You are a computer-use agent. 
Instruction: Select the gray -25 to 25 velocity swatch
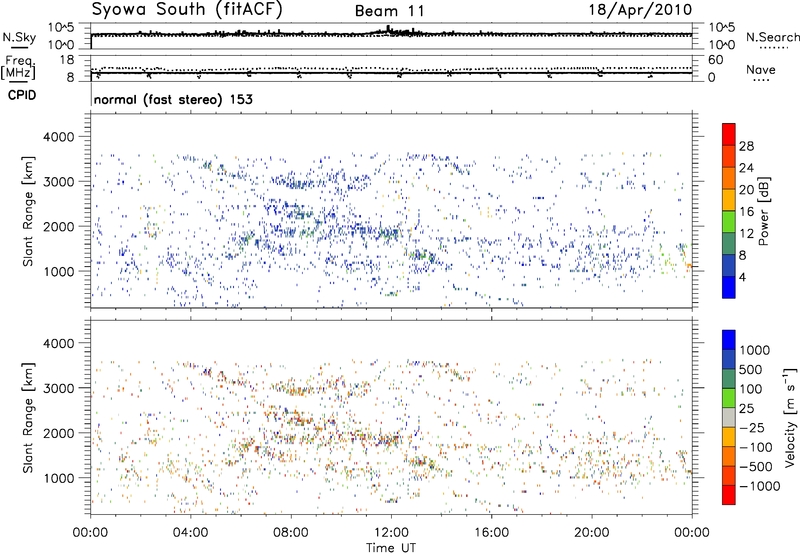(729, 417)
